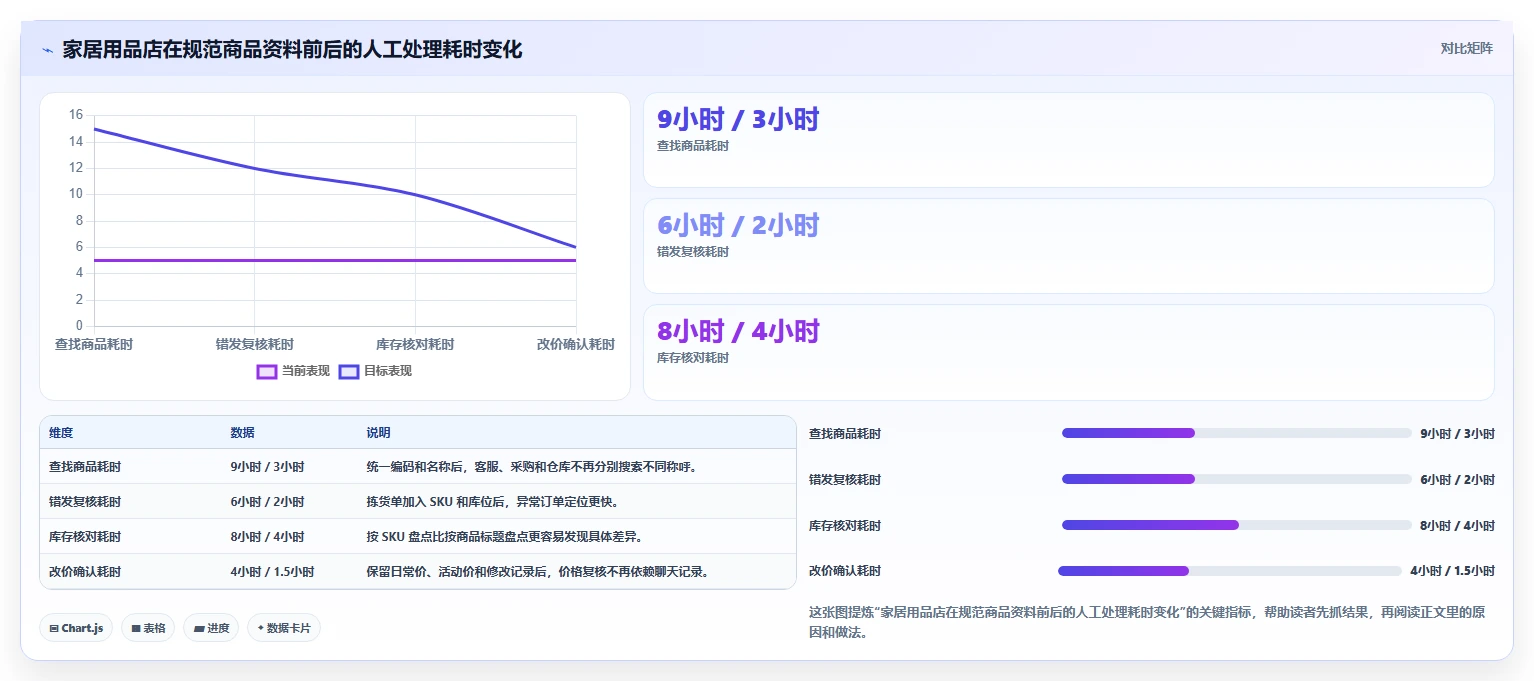Select the 9小时 / 3小时 data card
The width and height of the screenshot is (1534, 681).
pos(1068,140)
